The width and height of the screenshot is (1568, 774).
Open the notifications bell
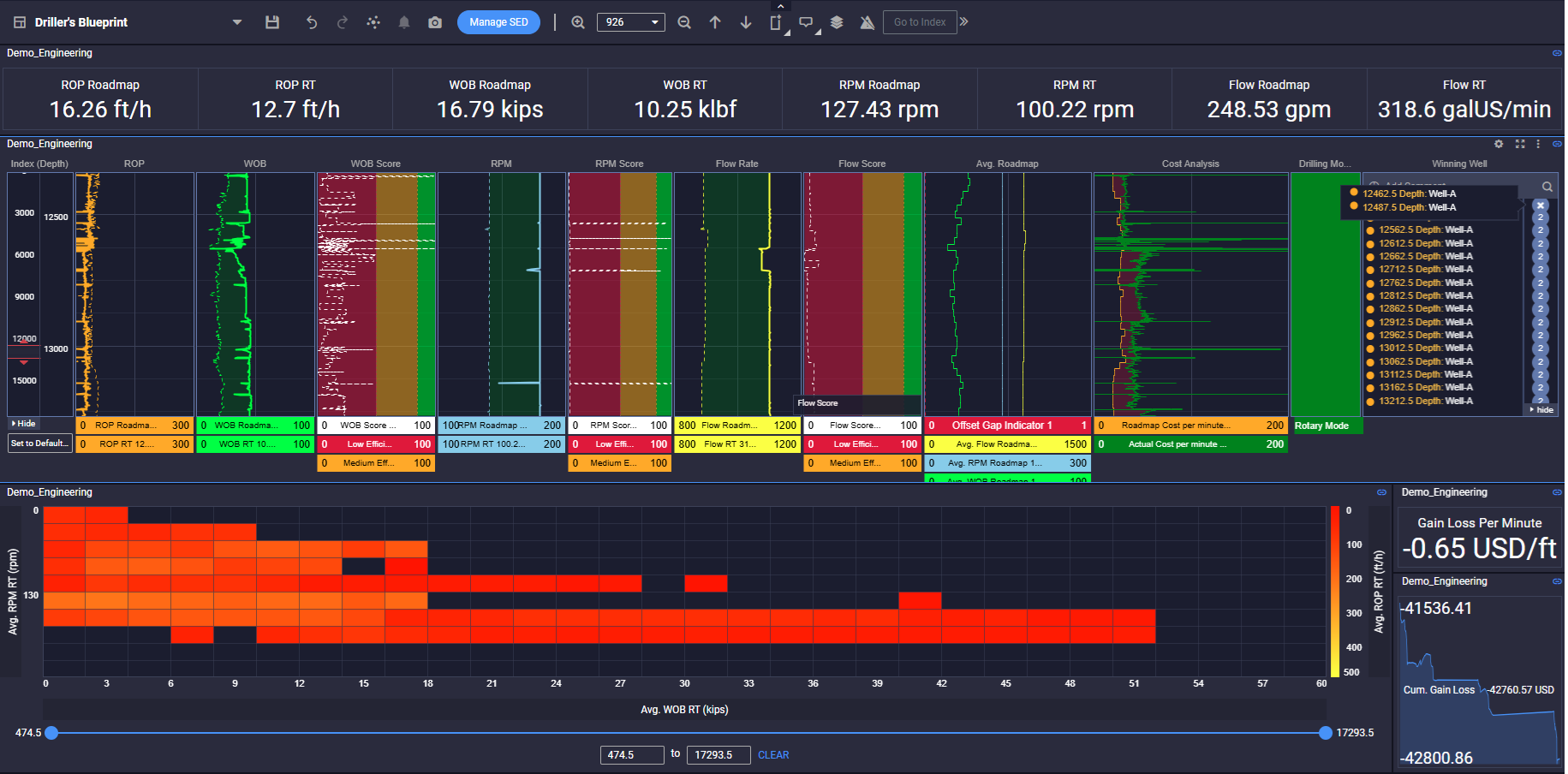pos(404,22)
